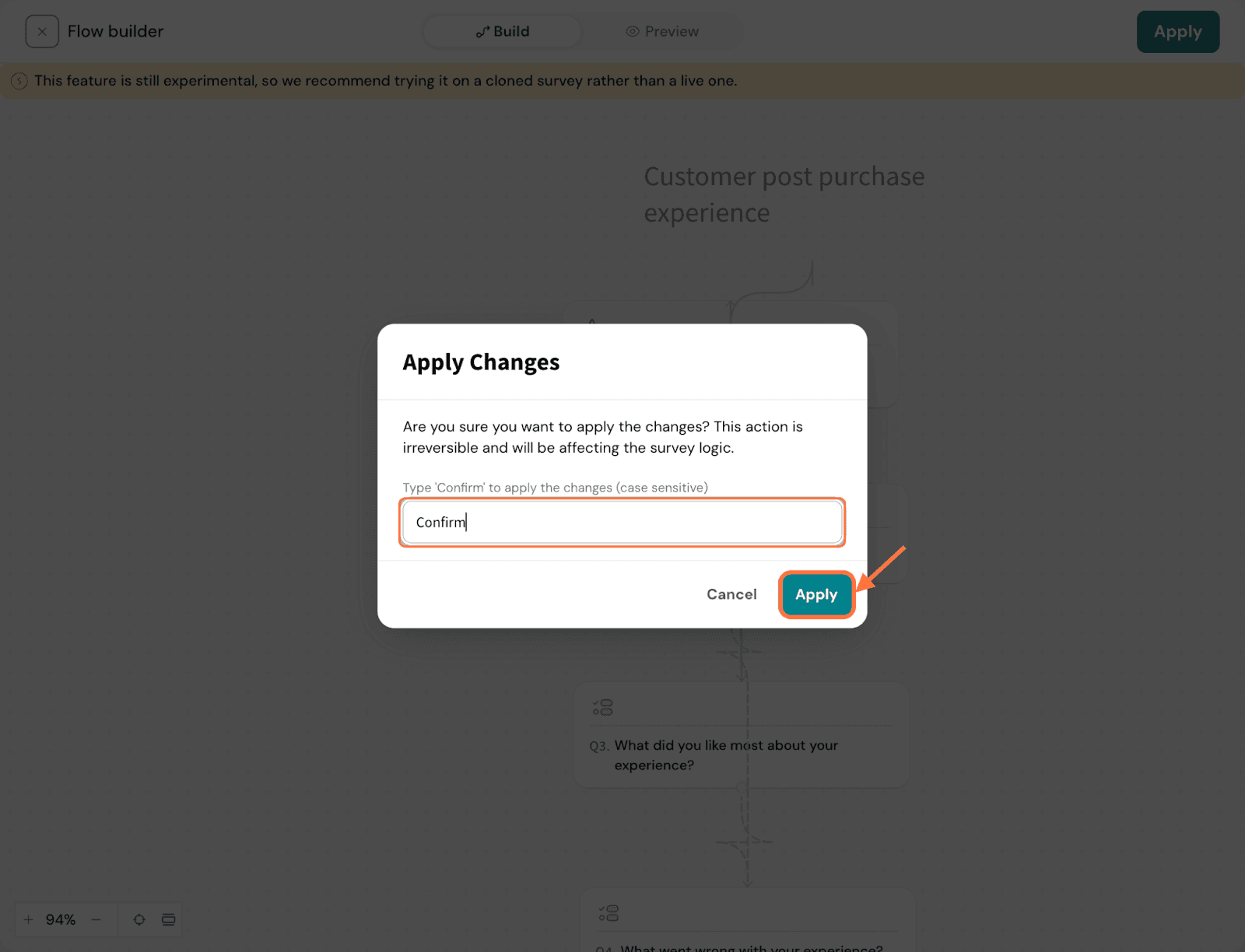Click the zoom in plus icon
The width and height of the screenshot is (1245, 952).
click(28, 919)
